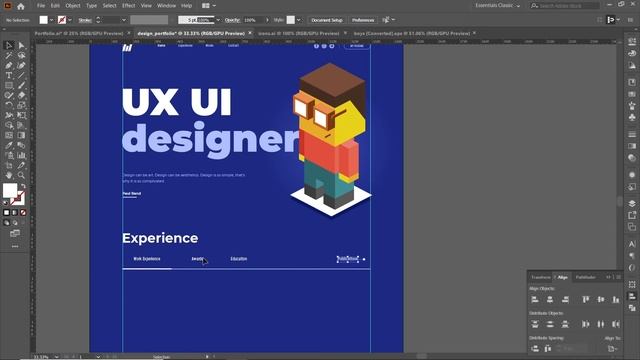This screenshot has height=360, width=640.
Task: Open Essentials Classic workspace dropdown
Action: (x=497, y=6)
